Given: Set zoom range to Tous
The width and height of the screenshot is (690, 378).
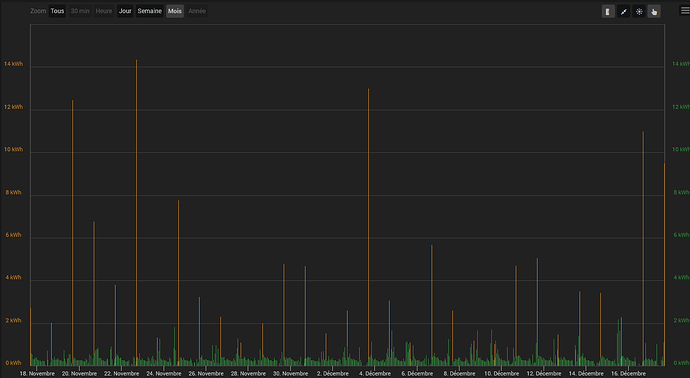Looking at the screenshot, I should (57, 11).
